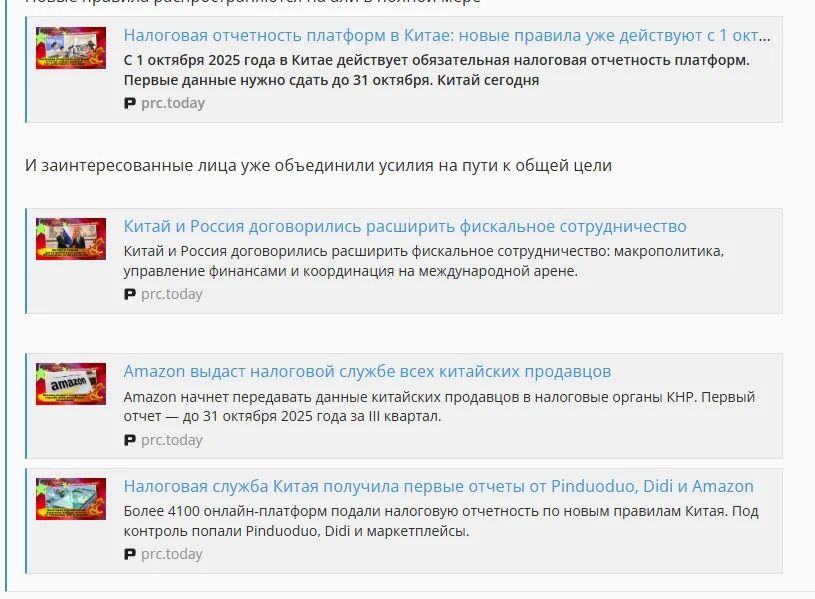815x599 pixels.
Task: Click the description starting 'С 1 октября 2025 года'
Action: click(437, 70)
